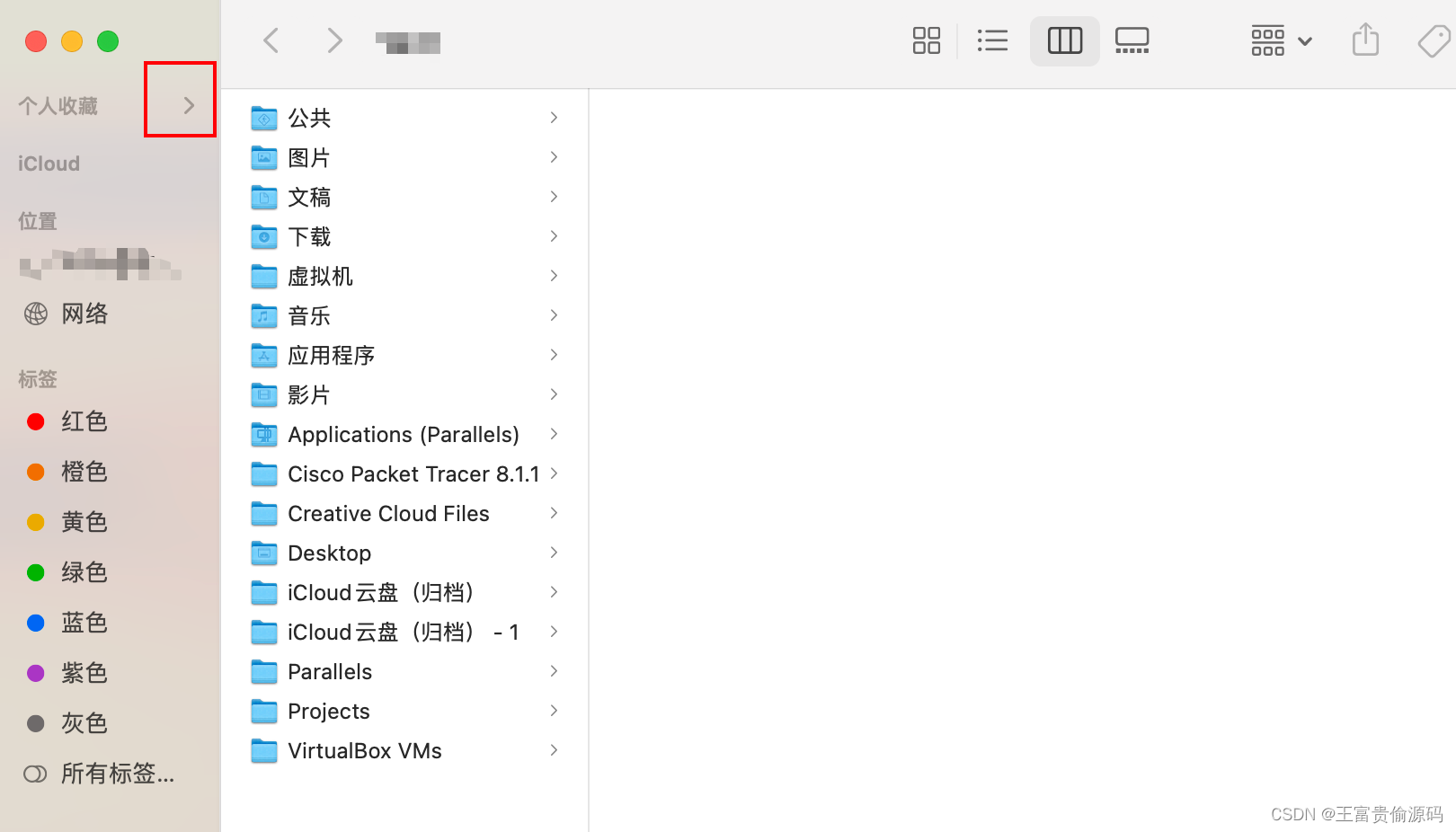Select Cisco Packet Tracer 8.1.1 name
The width and height of the screenshot is (1456, 832).
tap(413, 474)
